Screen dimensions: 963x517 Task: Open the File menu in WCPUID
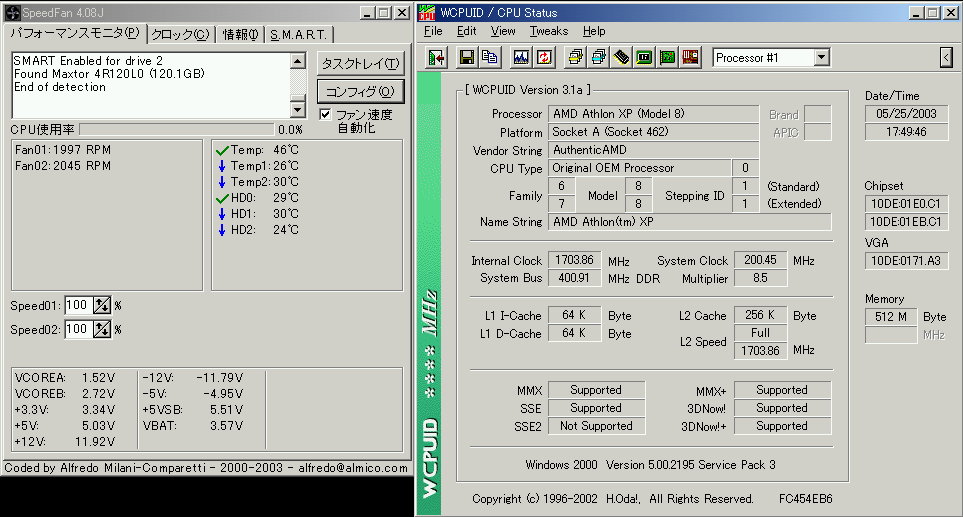tap(433, 31)
